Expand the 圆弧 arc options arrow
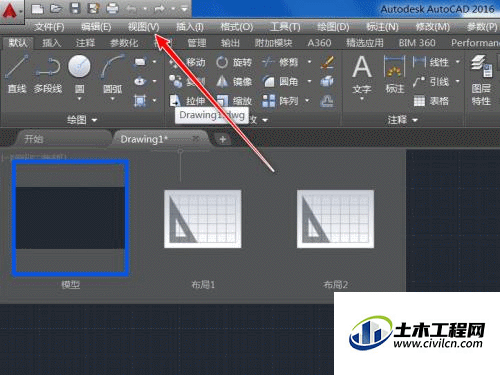This screenshot has width=500, height=375. (112, 99)
